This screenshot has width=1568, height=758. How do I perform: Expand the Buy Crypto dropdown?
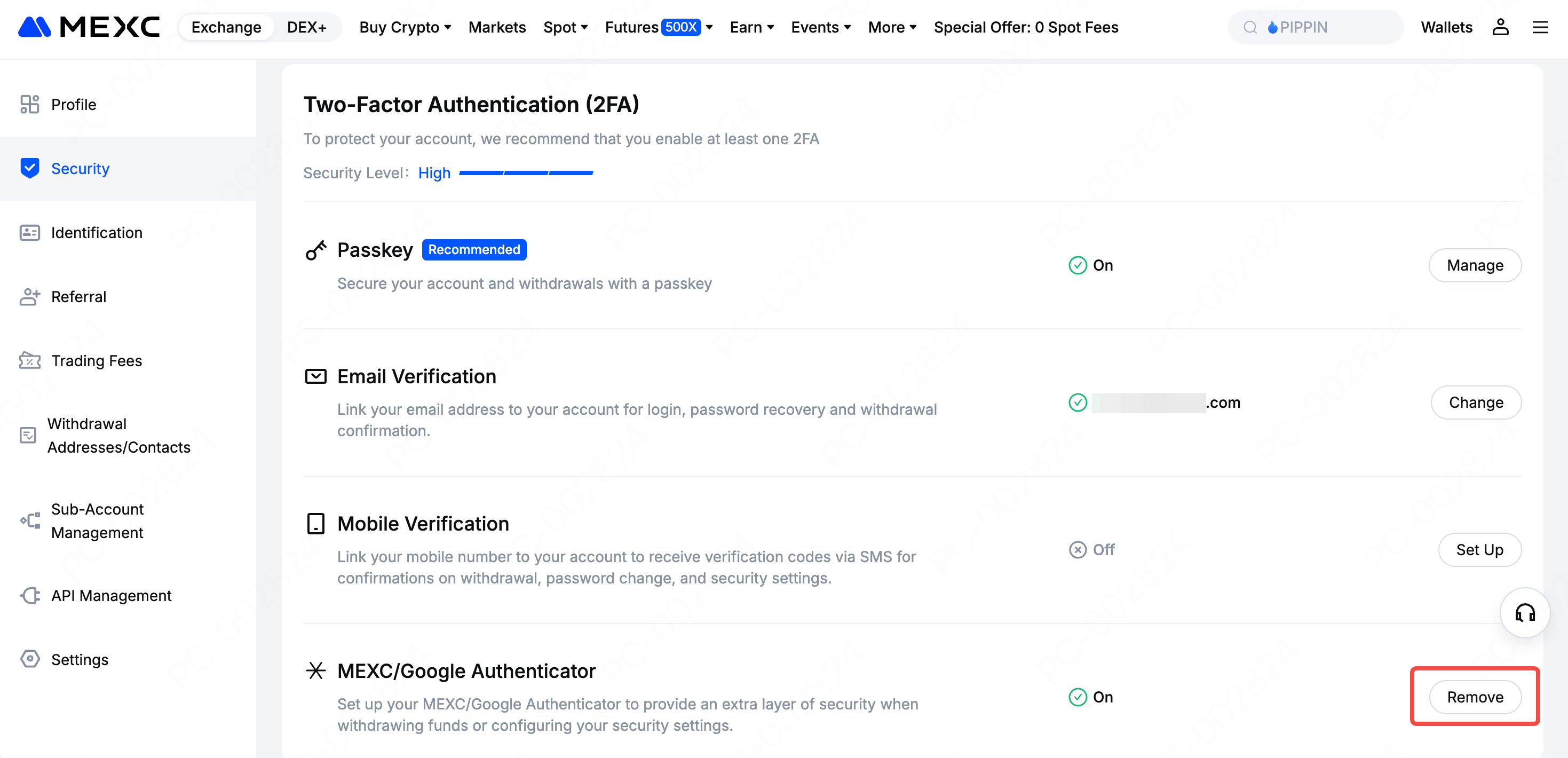405,27
